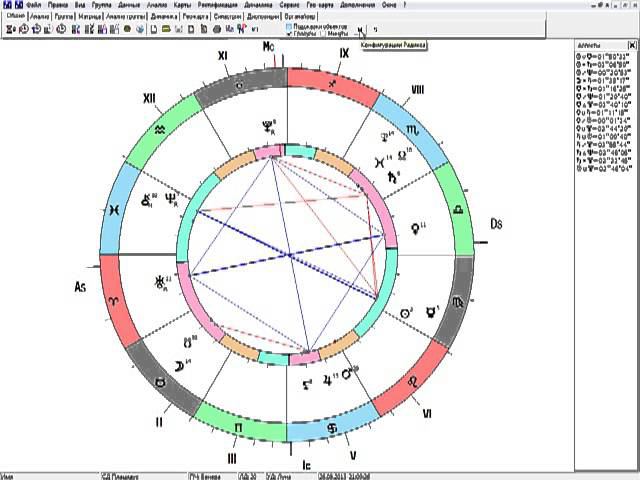Click the Конфигурации Радикса toolbar button
The height and width of the screenshot is (480, 640).
tap(360, 29)
